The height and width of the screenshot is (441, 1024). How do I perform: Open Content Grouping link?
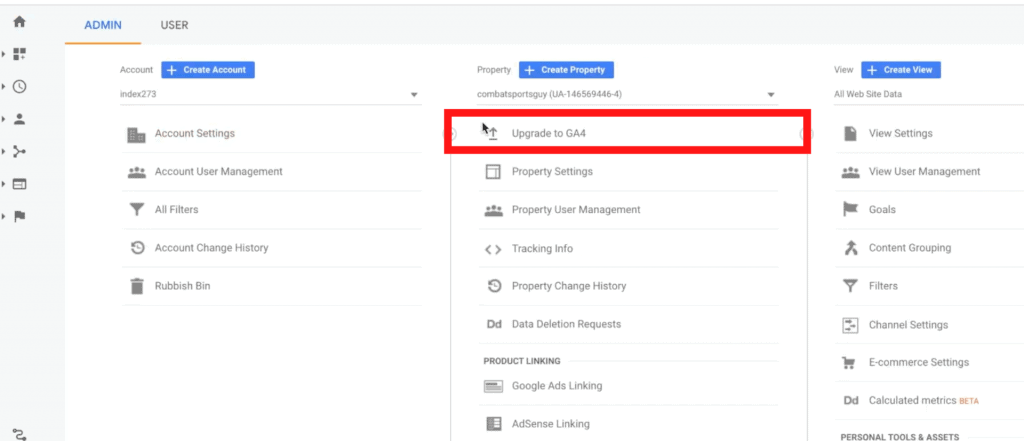pyautogui.click(x=910, y=248)
